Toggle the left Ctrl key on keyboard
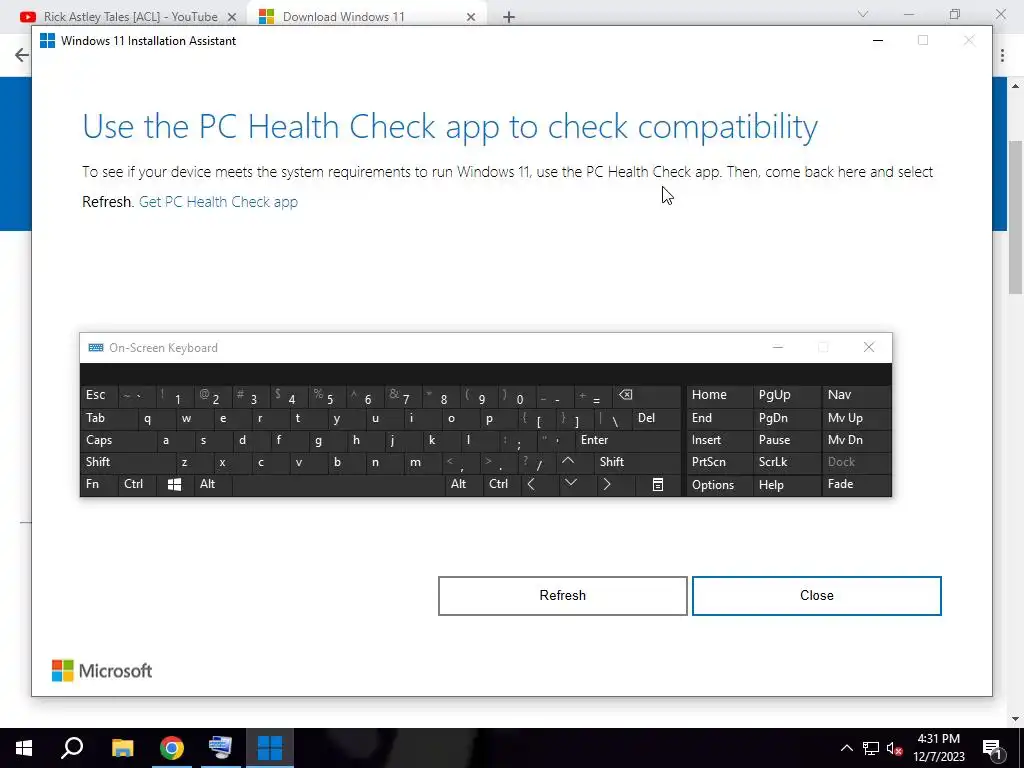 [x=138, y=485]
